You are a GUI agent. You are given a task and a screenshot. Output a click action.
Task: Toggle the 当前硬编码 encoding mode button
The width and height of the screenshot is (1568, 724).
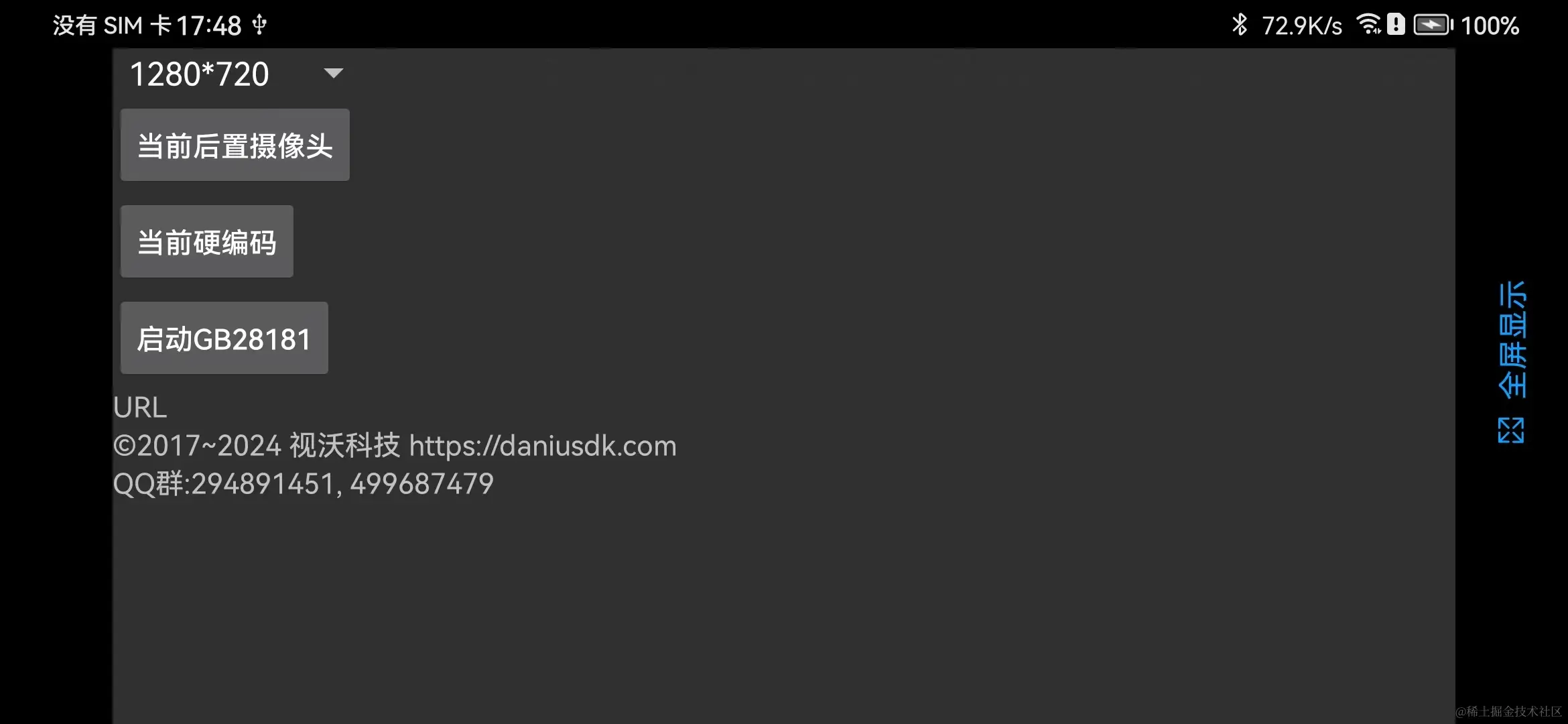[207, 241]
